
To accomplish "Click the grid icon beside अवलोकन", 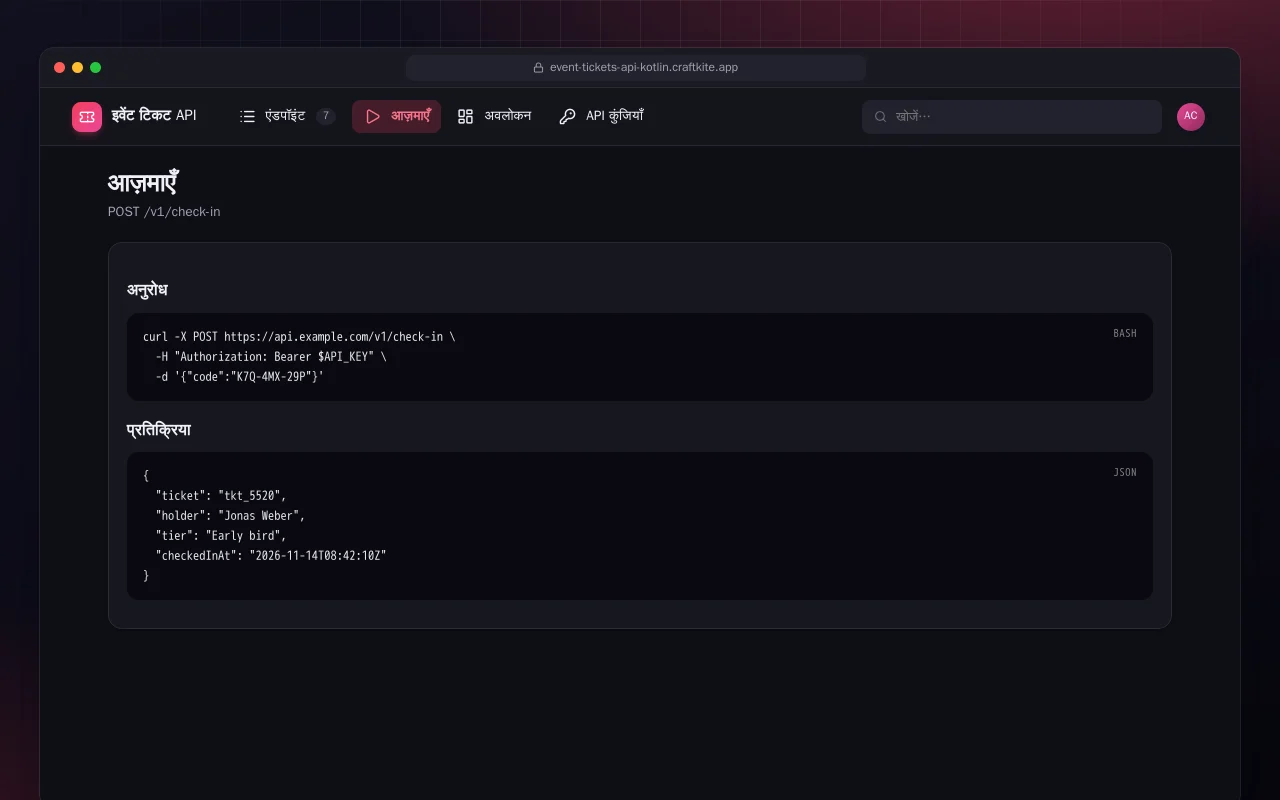I will (465, 116).
